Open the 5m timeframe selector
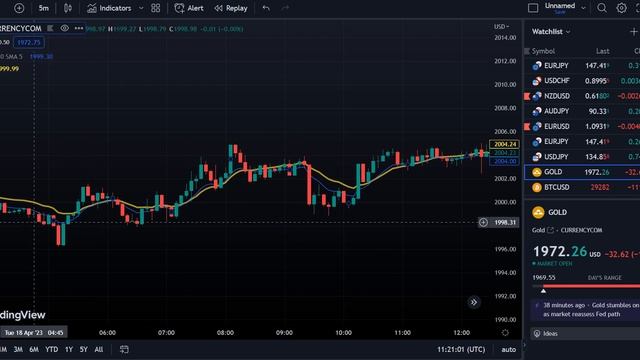This screenshot has height=360, width=640. (x=44, y=8)
